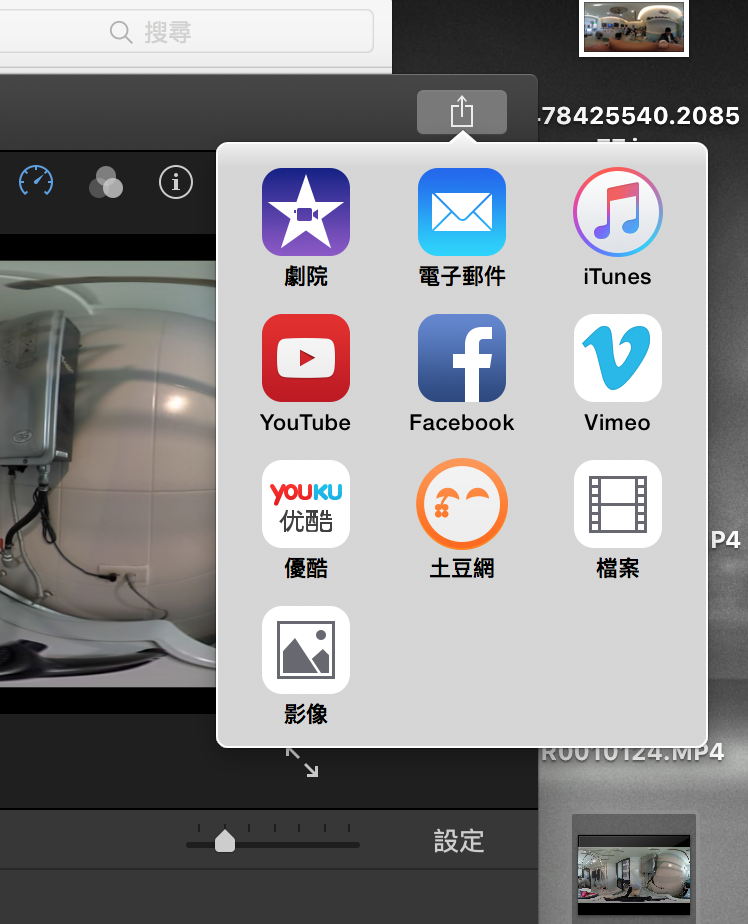Toggle fullscreen with diagonal arrows icon
Viewport: 748px width, 924px height.
[x=302, y=762]
